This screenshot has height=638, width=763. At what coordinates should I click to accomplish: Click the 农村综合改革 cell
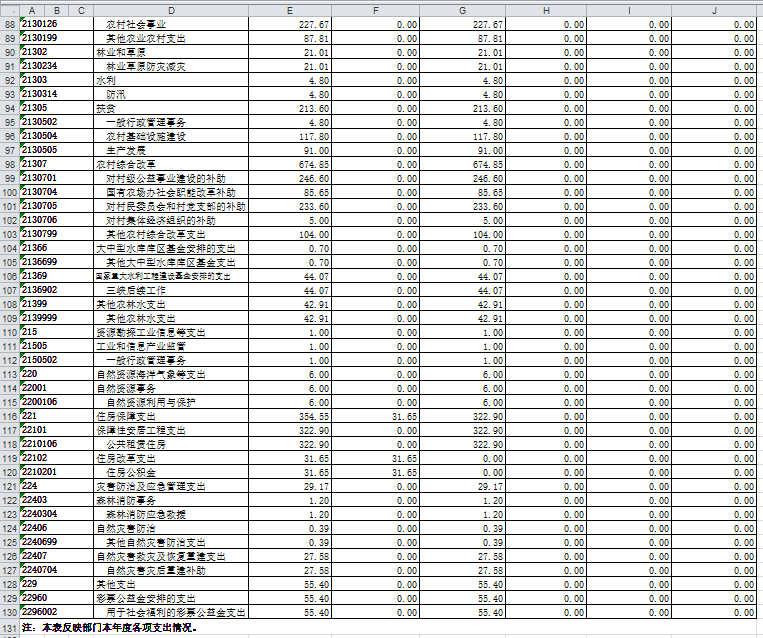click(x=121, y=164)
